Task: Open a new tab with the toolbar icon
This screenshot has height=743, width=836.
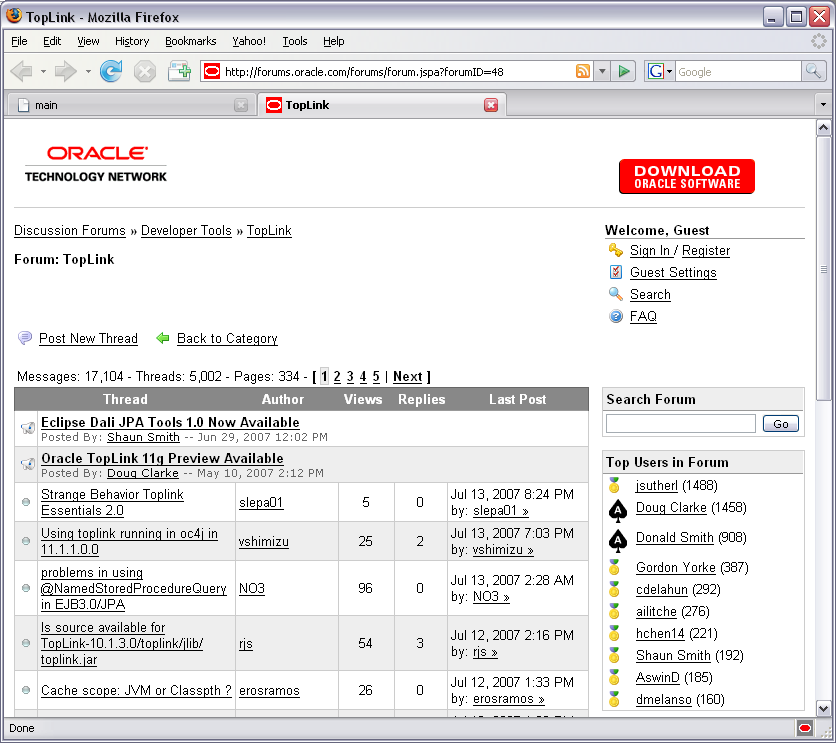Action: tap(179, 71)
